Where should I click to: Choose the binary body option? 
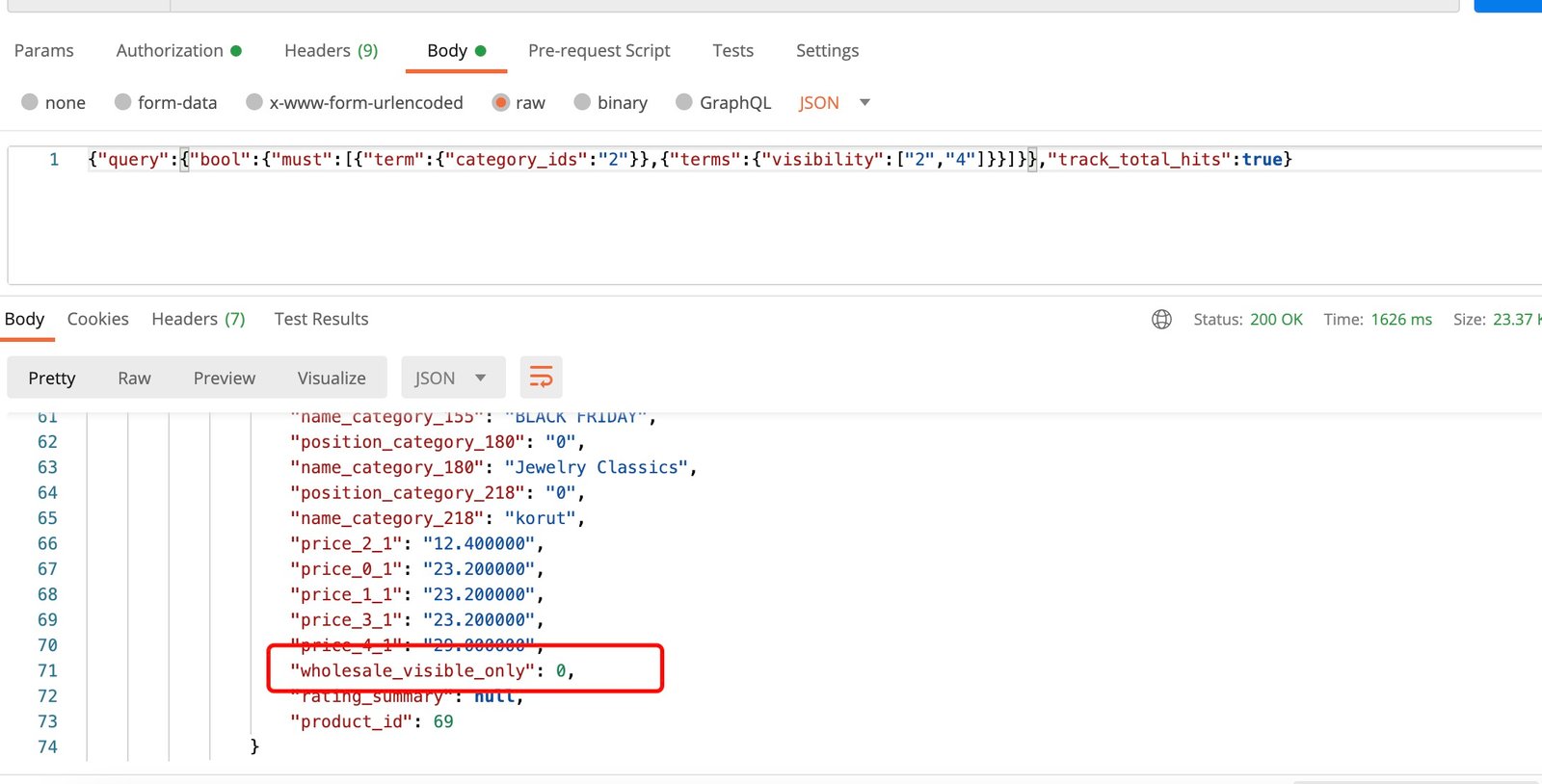[582, 102]
